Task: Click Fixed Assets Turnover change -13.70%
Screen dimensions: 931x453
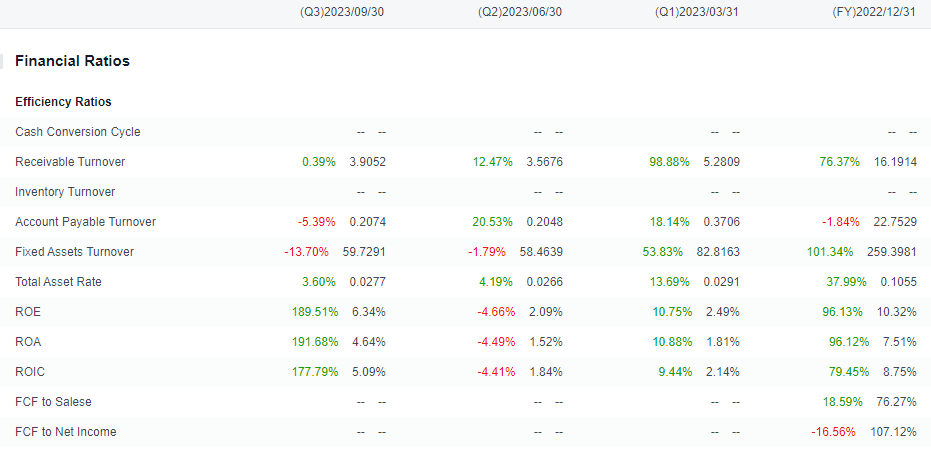Action: point(306,252)
